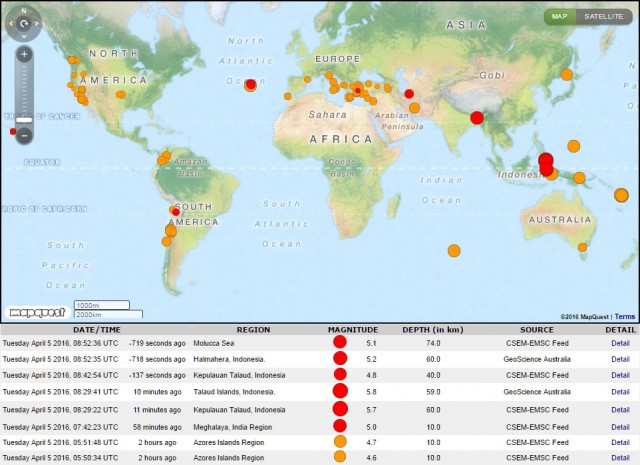The image size is (640, 465).
Task: View Detail for Halmahera, Indonesia quake
Action: click(620, 358)
